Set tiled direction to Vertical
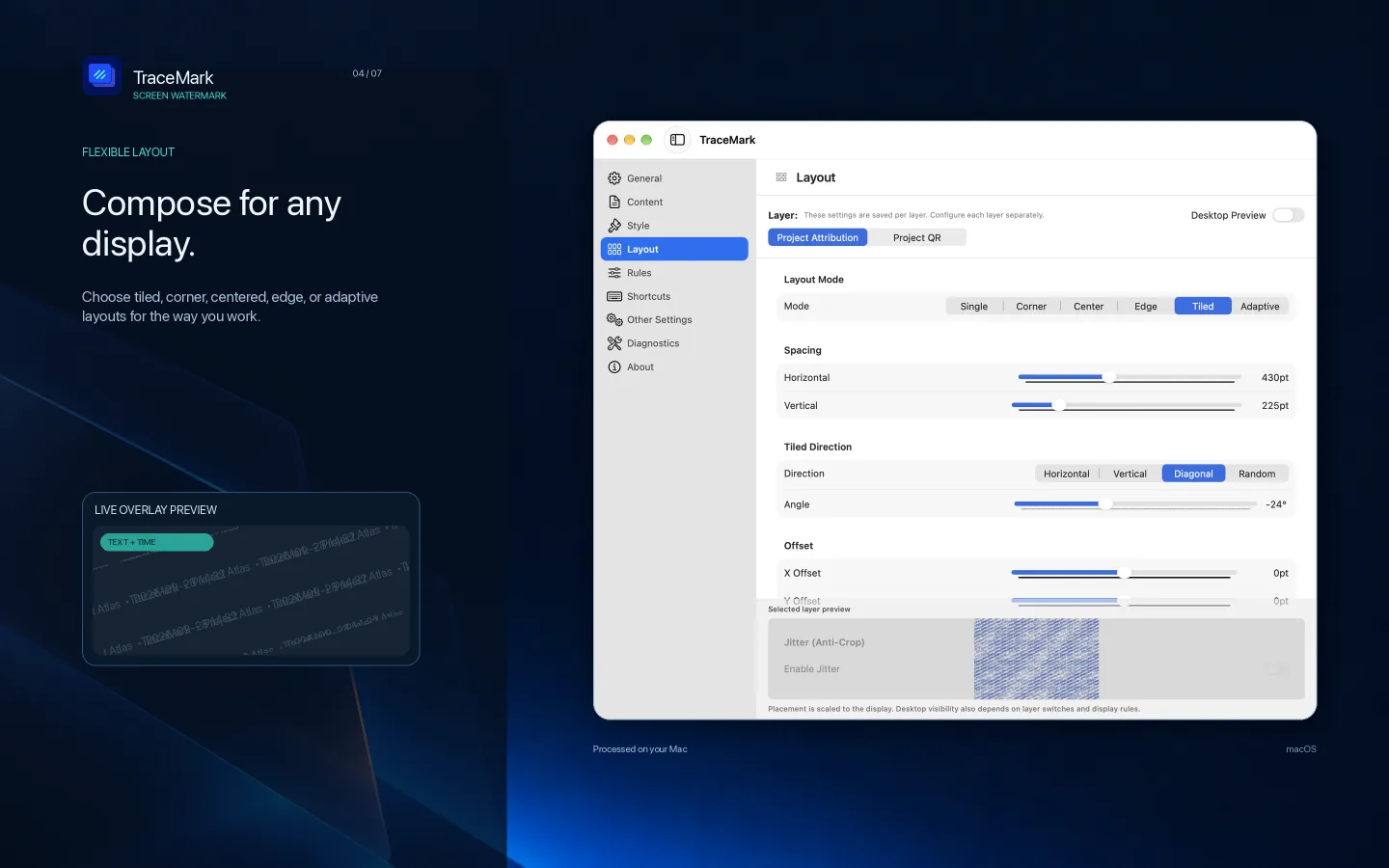 pos(1130,474)
